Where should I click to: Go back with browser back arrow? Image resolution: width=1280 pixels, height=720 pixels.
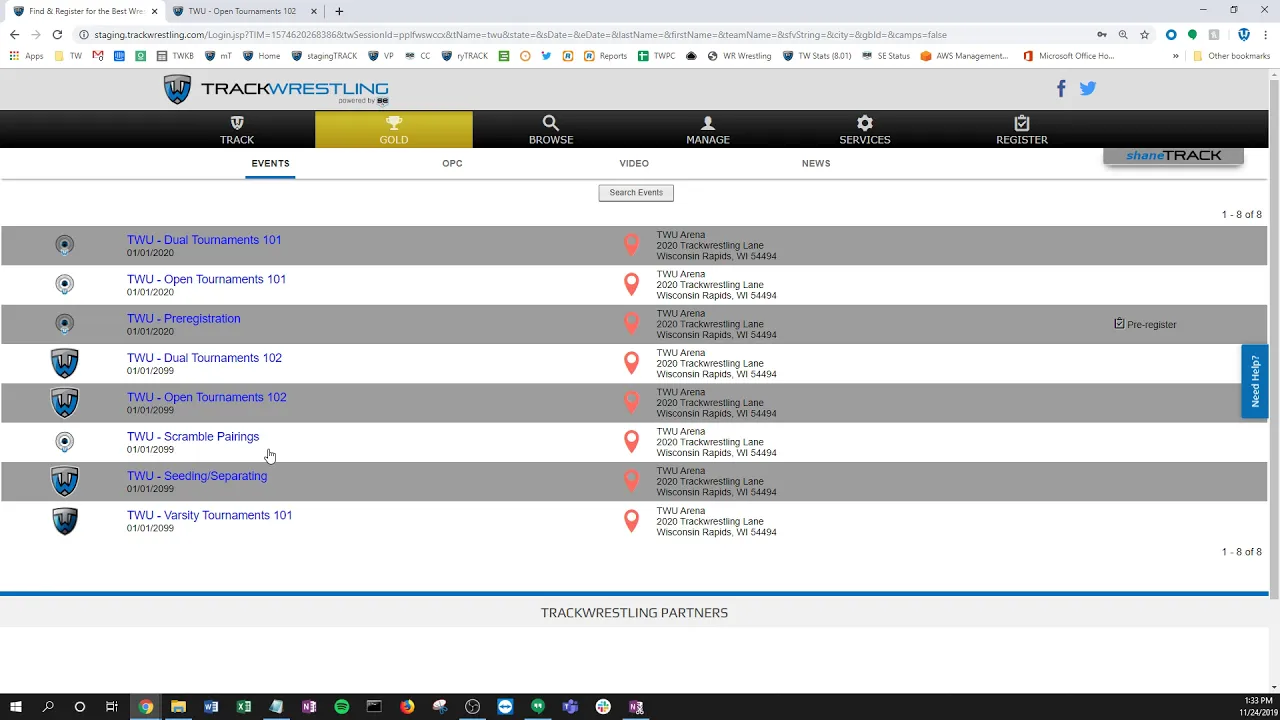click(x=14, y=34)
